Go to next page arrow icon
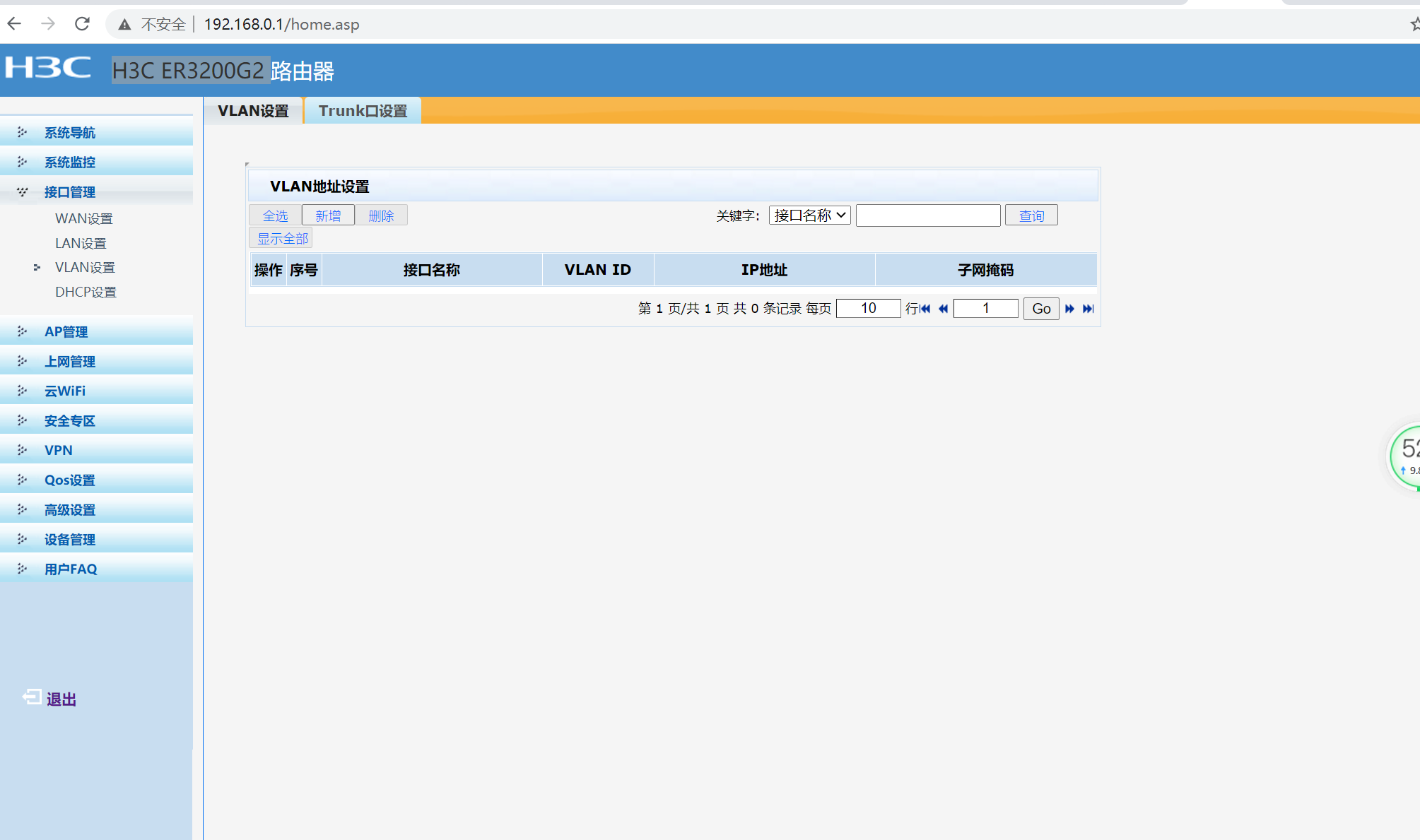Screen dimensions: 1420x840 [1069, 309]
